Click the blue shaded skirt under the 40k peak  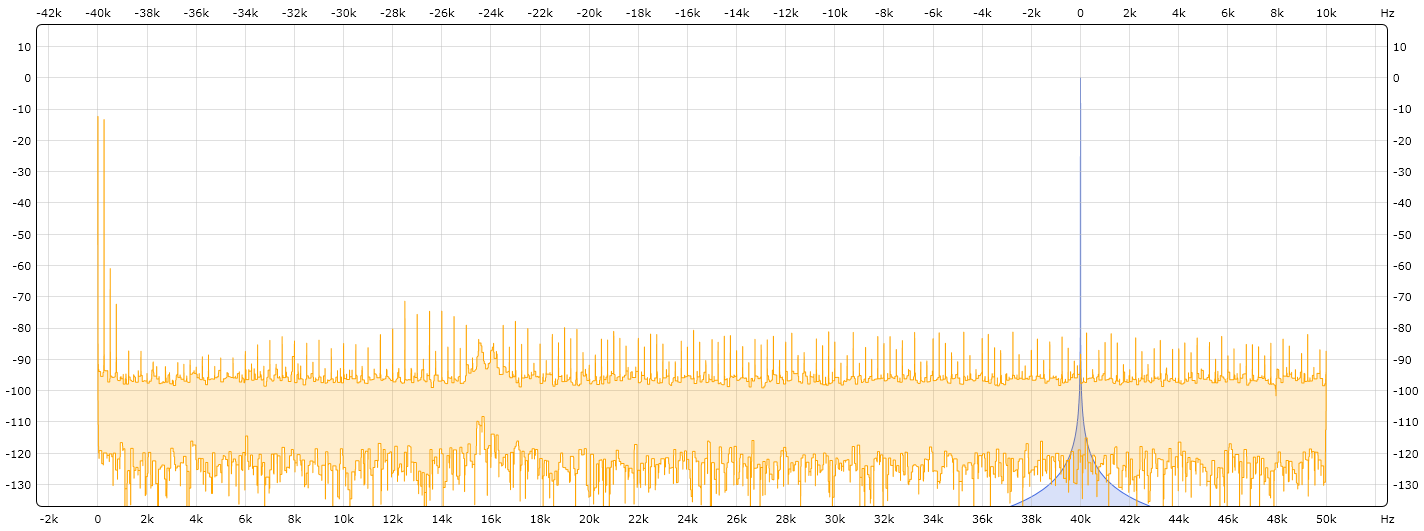(1060, 490)
